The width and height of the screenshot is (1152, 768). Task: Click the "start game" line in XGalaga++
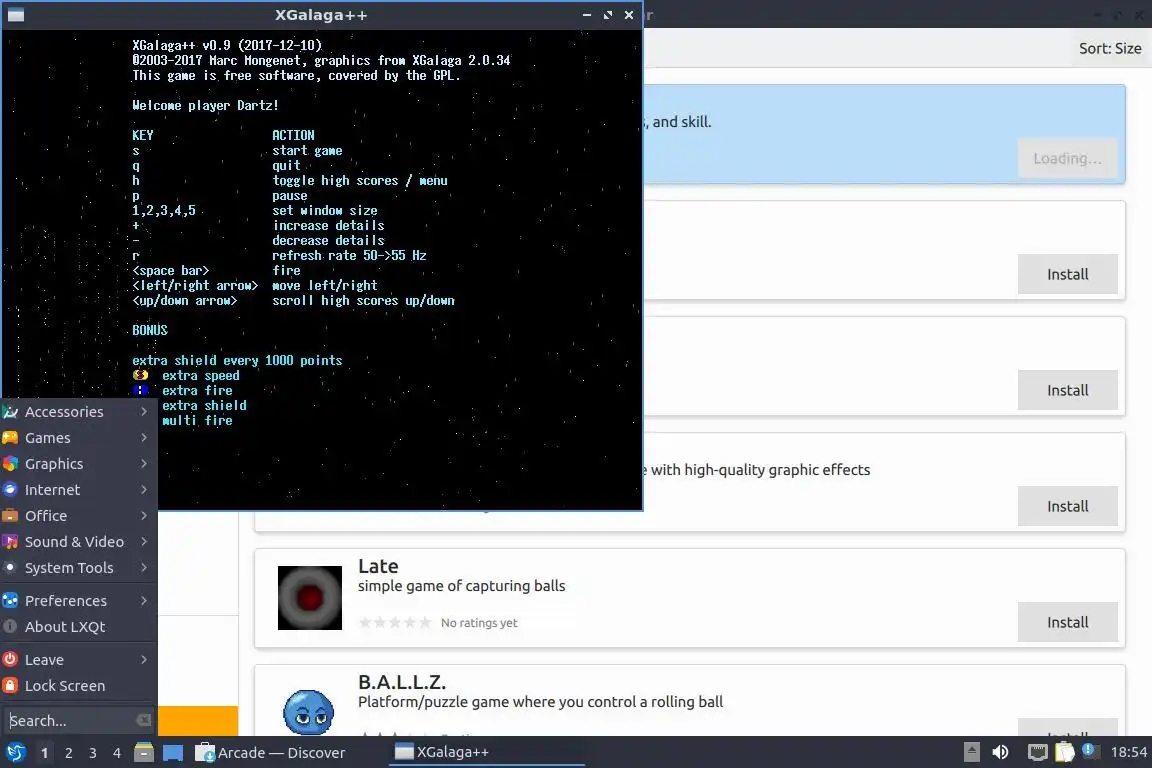pyautogui.click(x=307, y=151)
